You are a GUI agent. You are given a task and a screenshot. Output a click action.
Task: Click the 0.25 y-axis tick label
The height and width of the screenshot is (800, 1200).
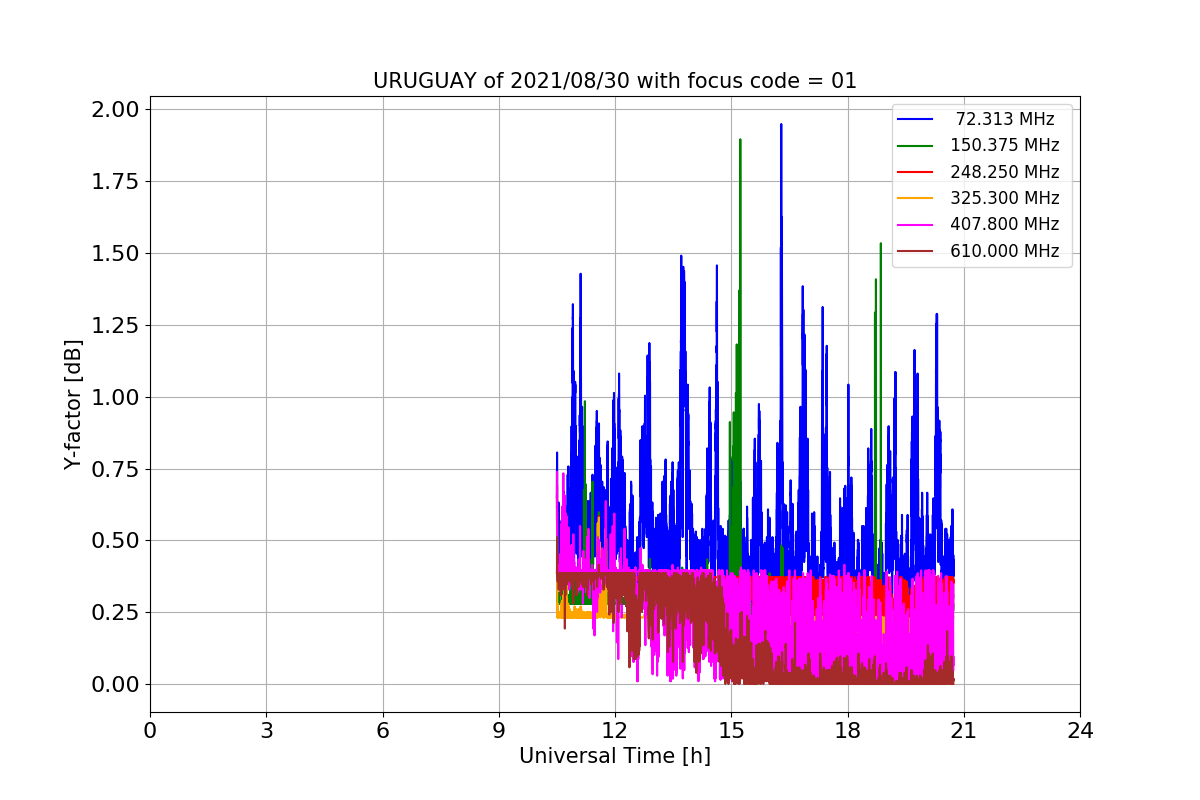click(x=115, y=612)
